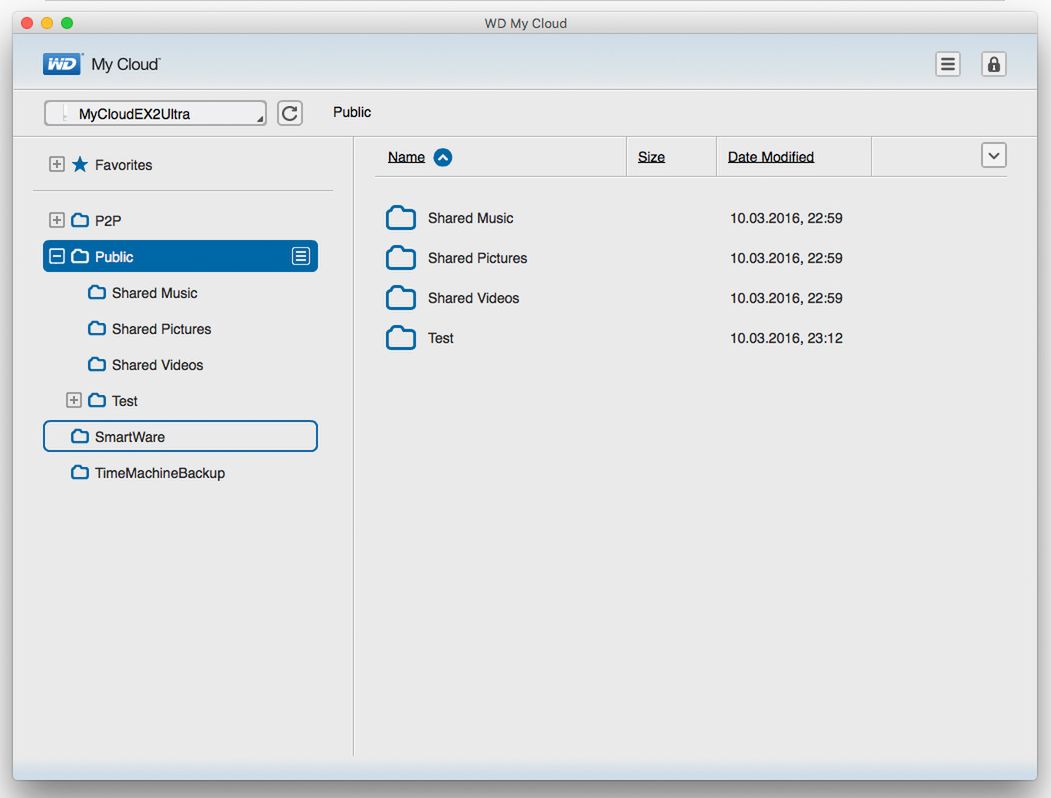Refresh the device file listing
This screenshot has height=798, width=1051.
click(290, 113)
